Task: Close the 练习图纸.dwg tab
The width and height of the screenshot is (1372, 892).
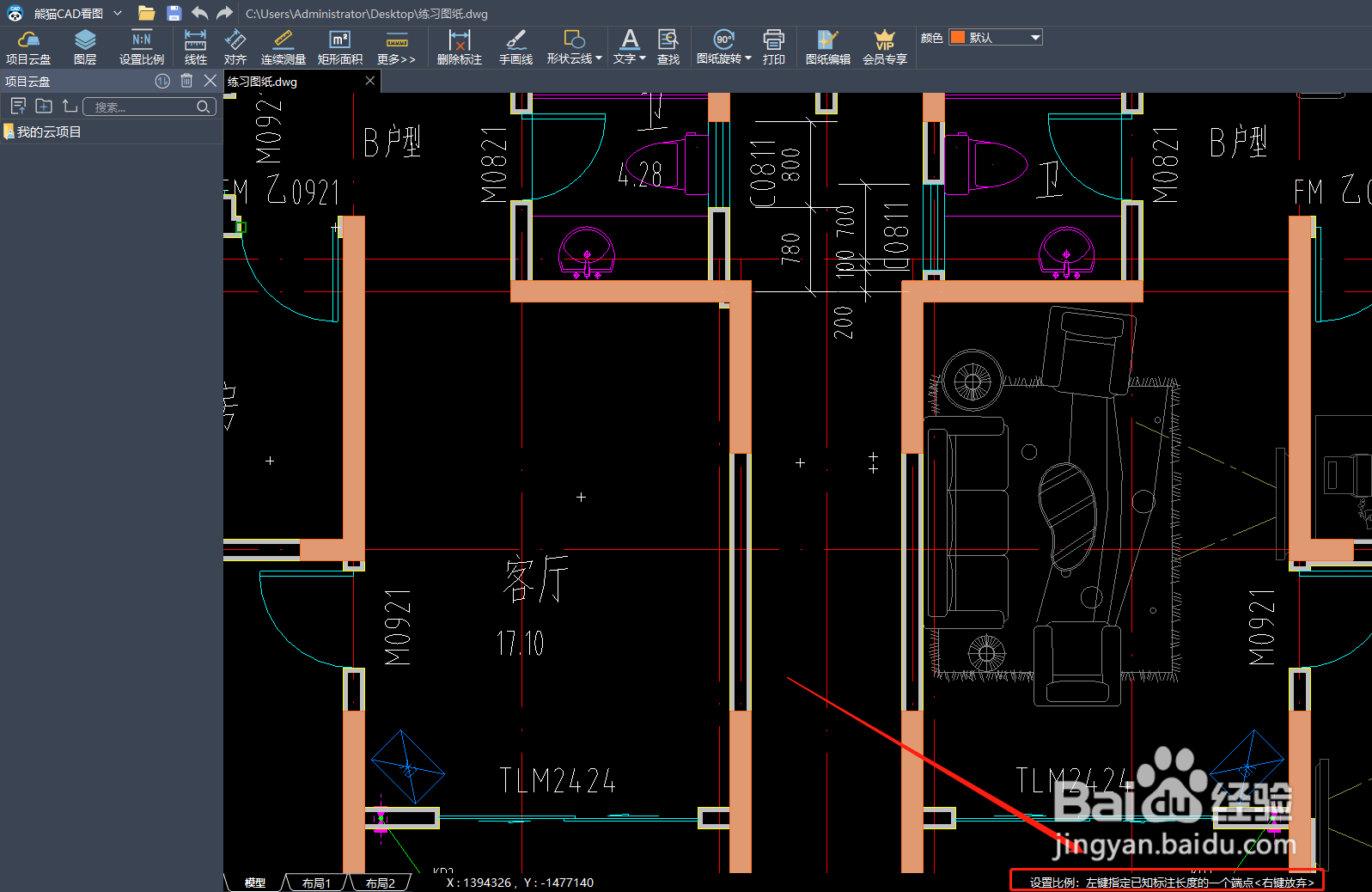Action: click(x=370, y=81)
